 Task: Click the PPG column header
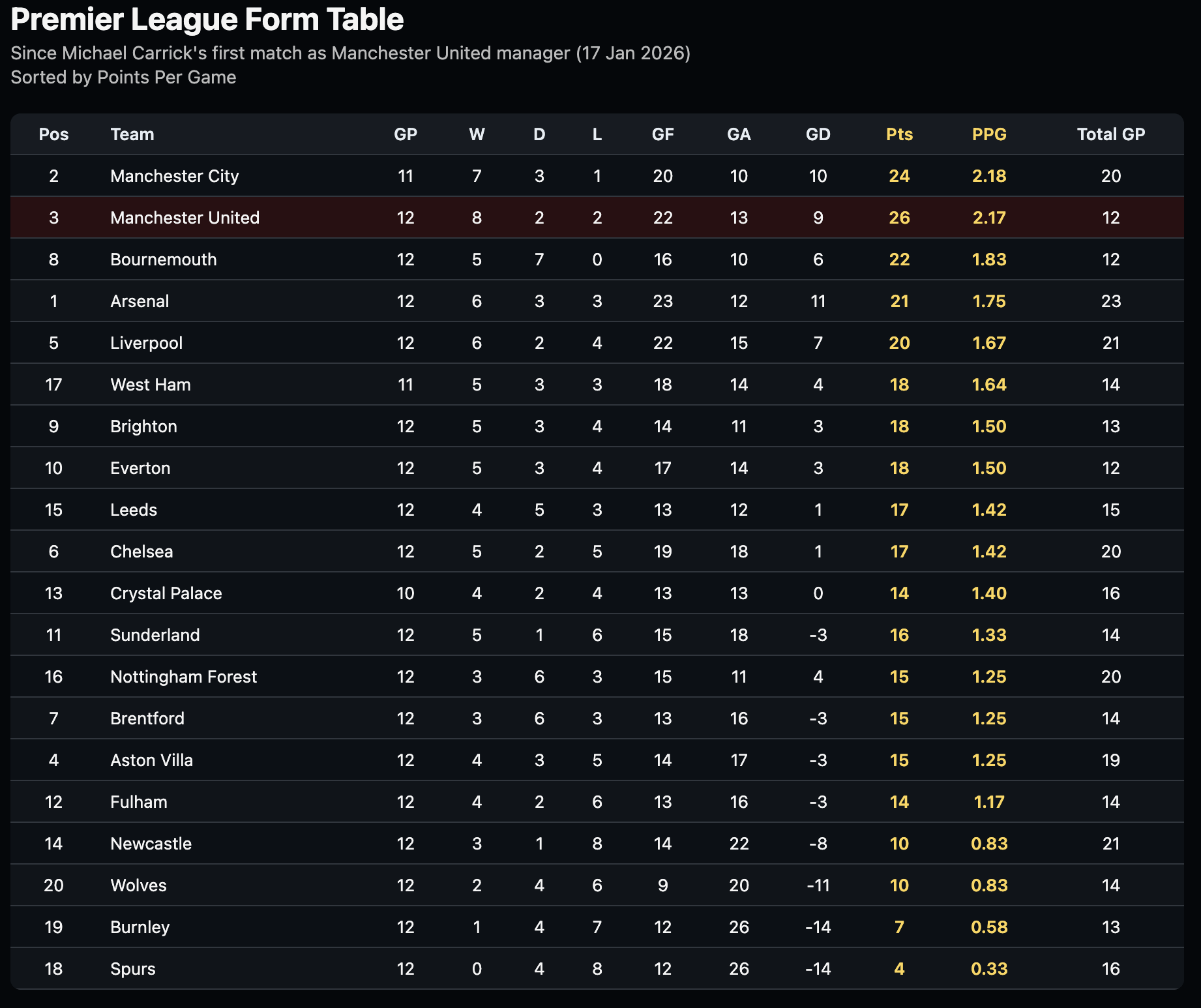989,134
